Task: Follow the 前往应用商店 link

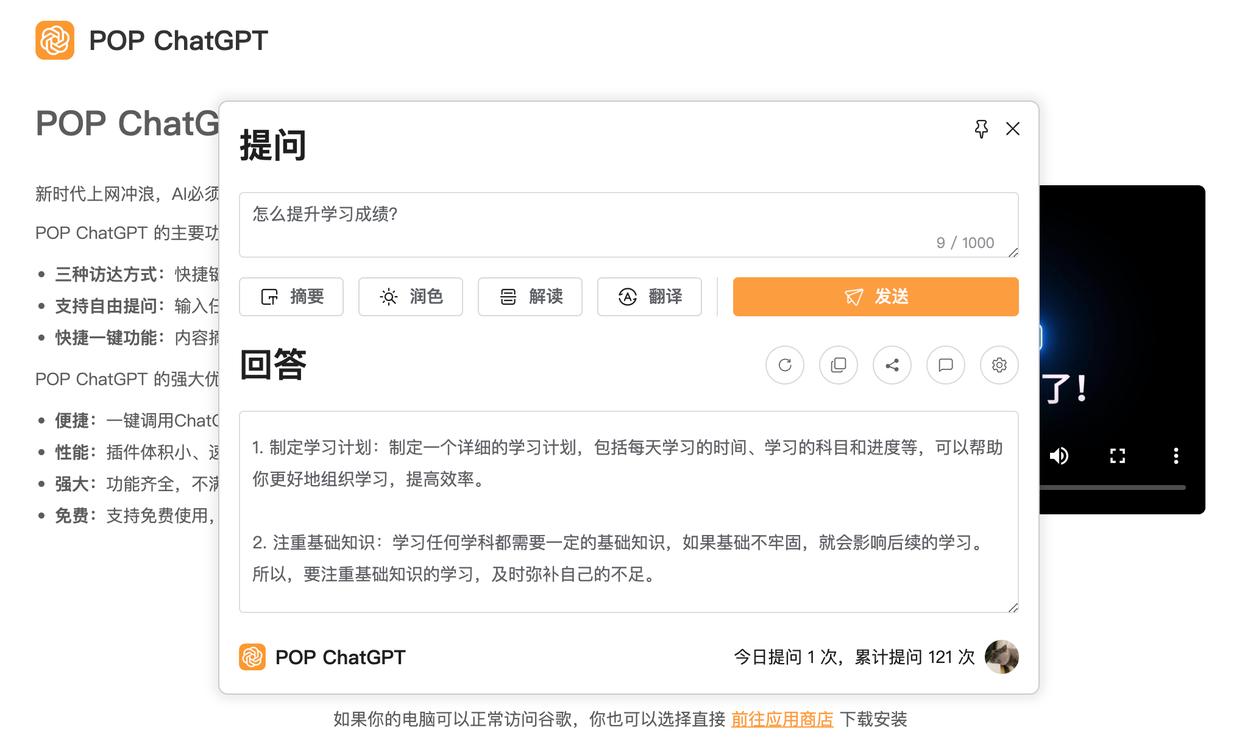Action: [782, 719]
